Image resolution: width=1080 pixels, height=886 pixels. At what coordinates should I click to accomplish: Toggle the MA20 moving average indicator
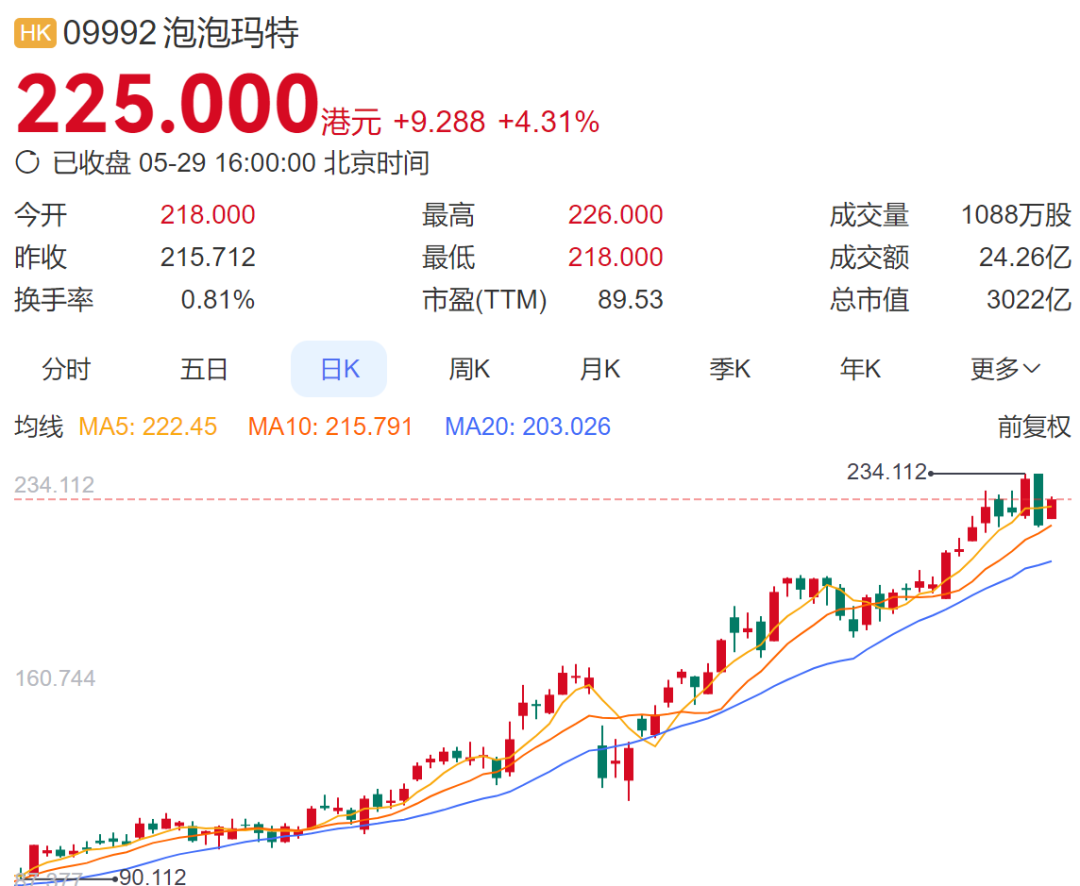point(527,427)
